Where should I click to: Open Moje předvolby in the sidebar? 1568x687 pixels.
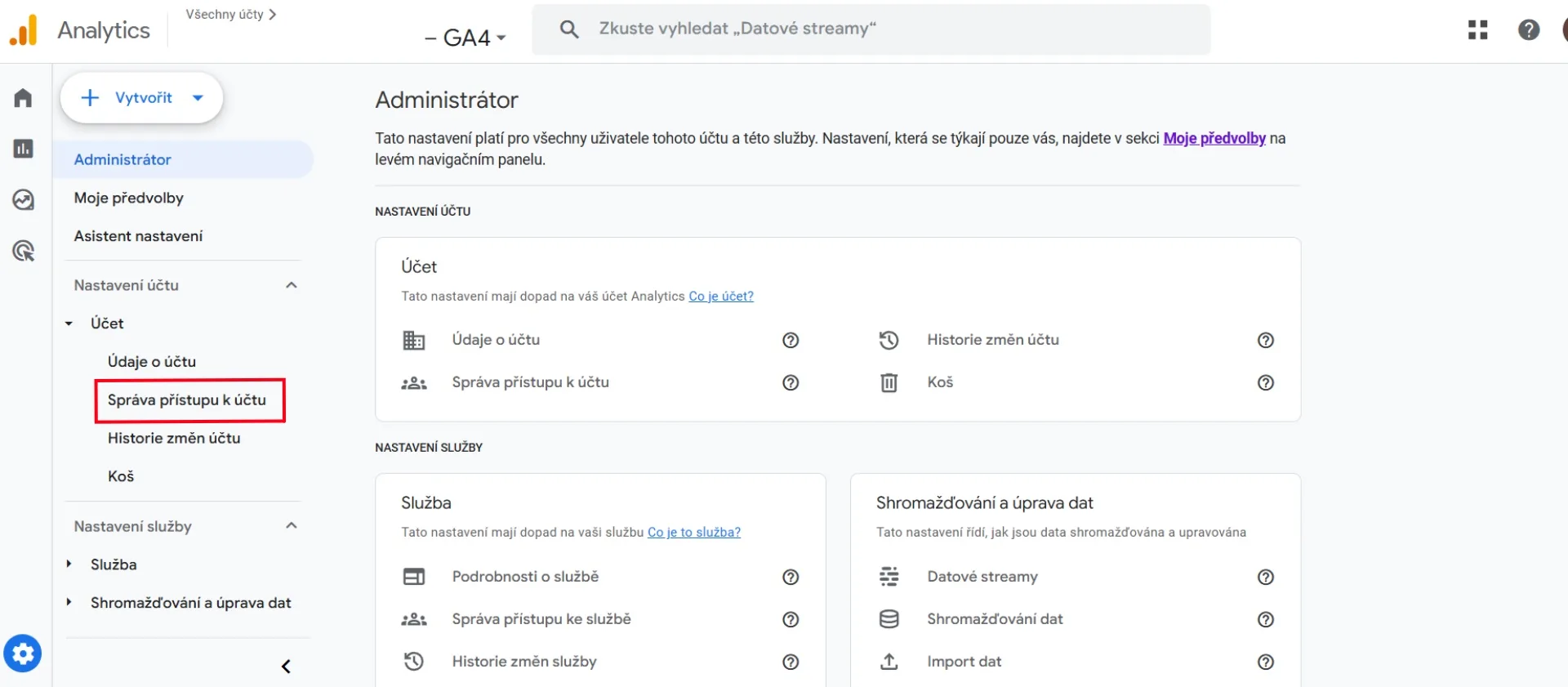click(x=129, y=198)
